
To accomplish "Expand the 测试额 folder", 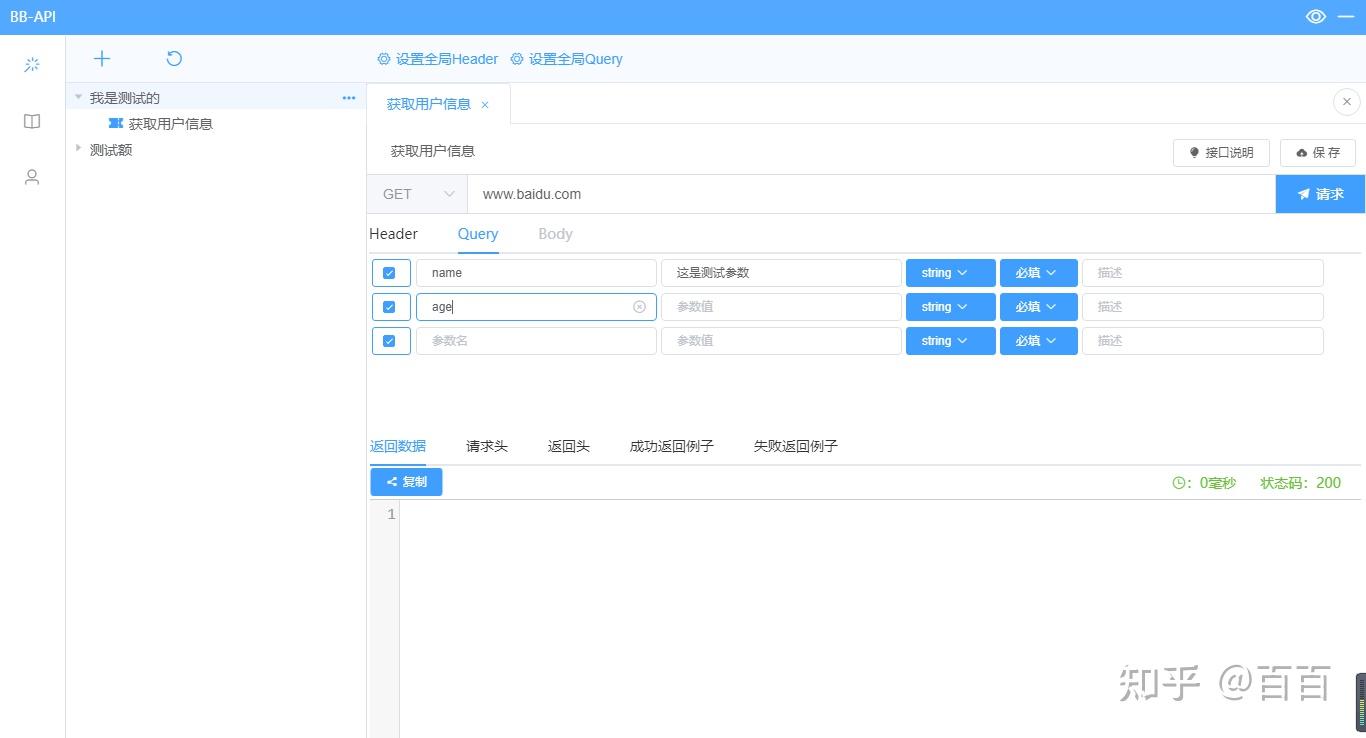I will (x=79, y=148).
